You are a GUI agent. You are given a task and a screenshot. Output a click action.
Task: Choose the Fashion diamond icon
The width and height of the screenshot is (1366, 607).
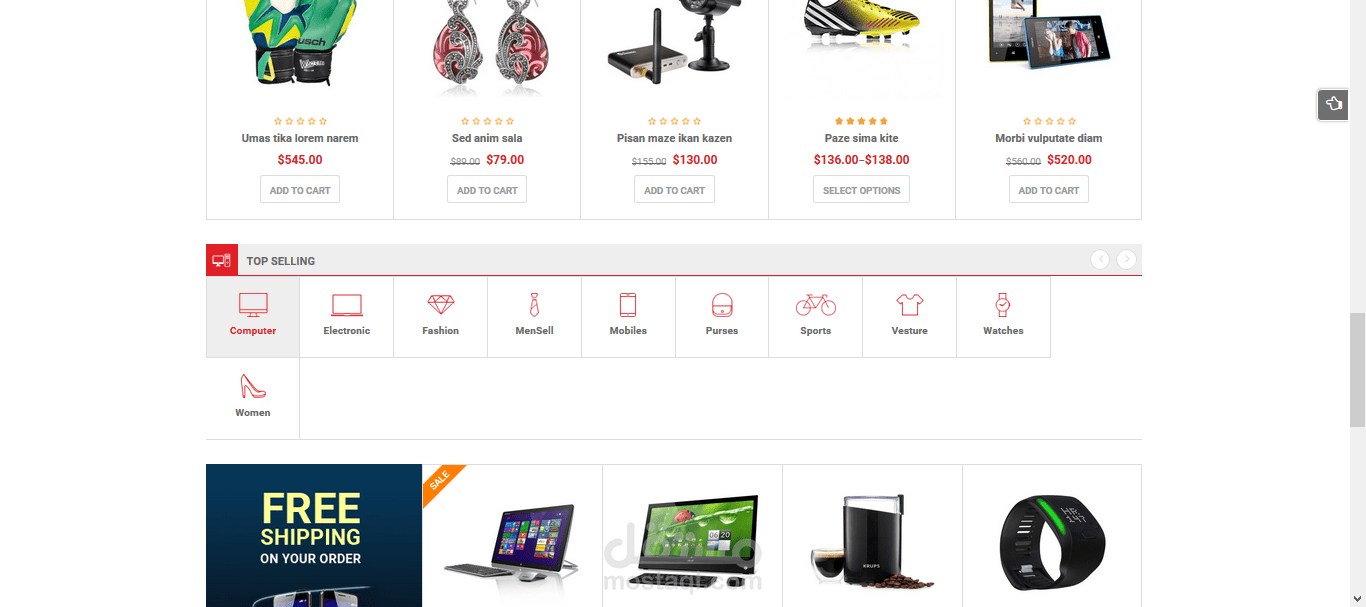[441, 304]
